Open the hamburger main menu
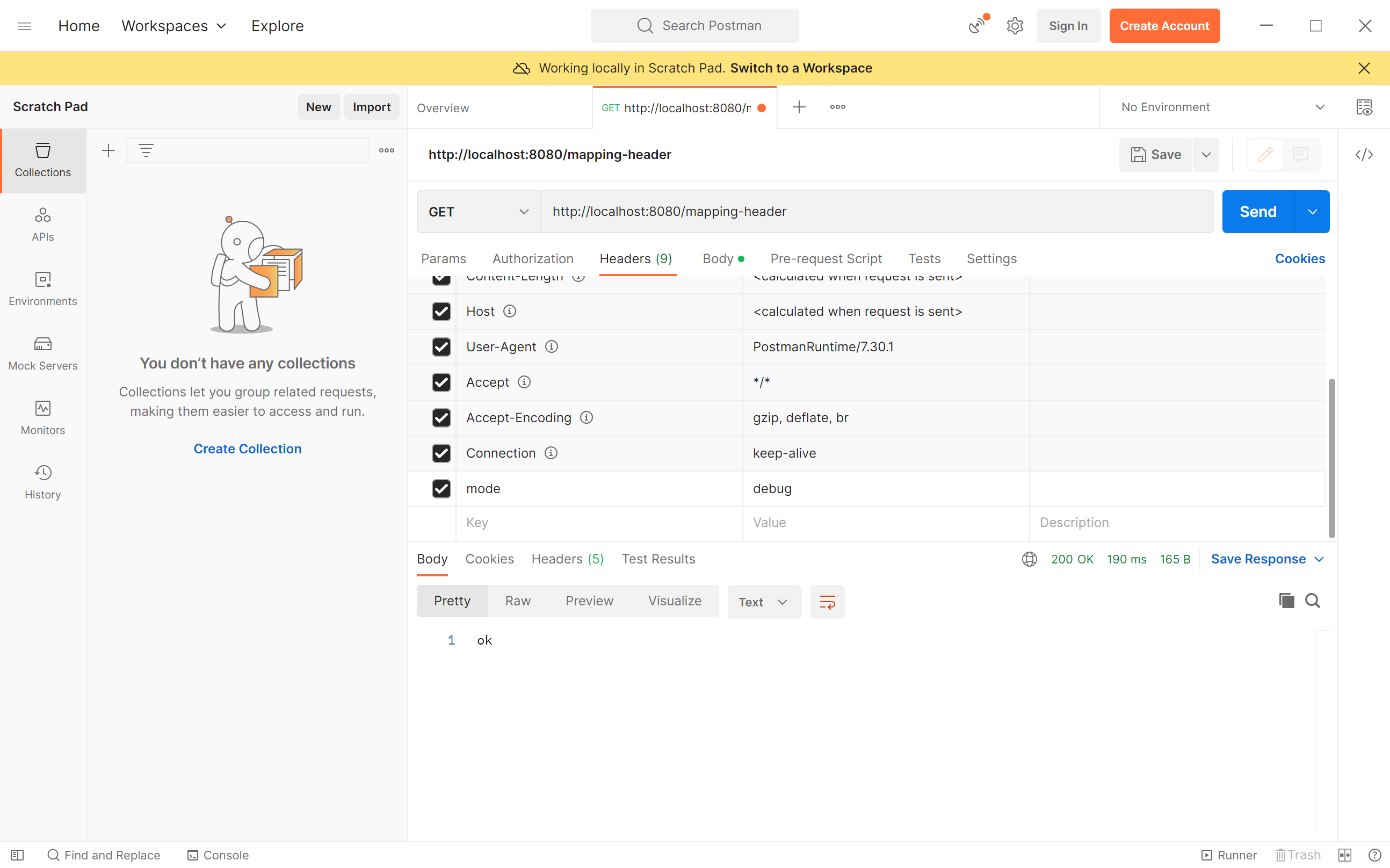Screen dimensions: 1390x868 pyautogui.click(x=25, y=26)
